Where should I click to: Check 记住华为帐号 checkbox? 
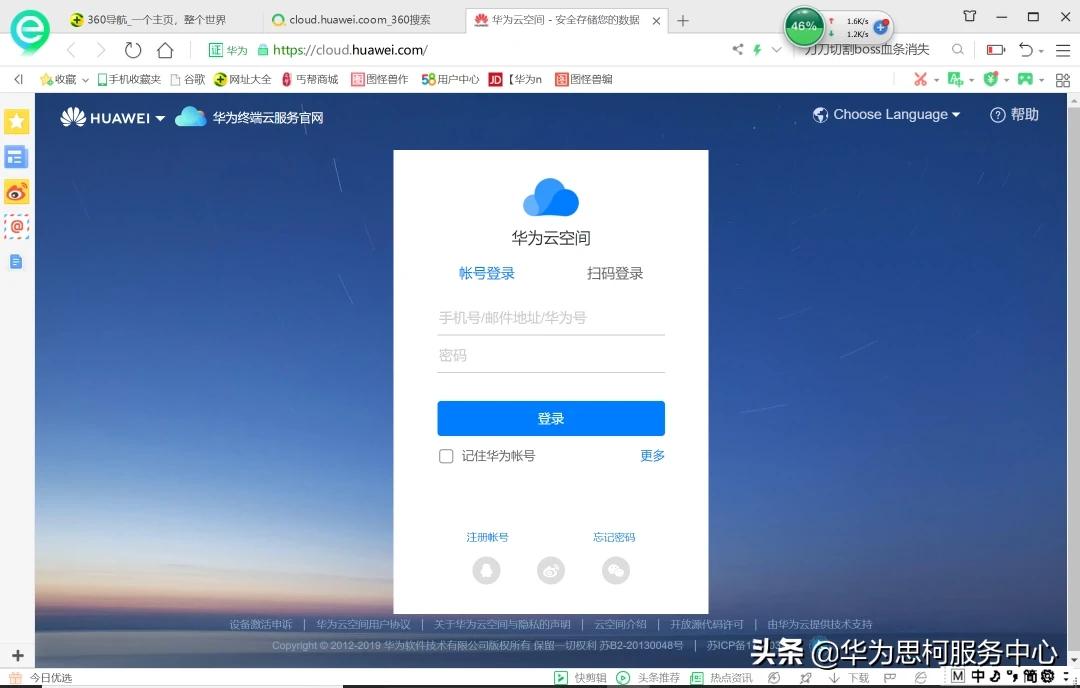point(446,456)
